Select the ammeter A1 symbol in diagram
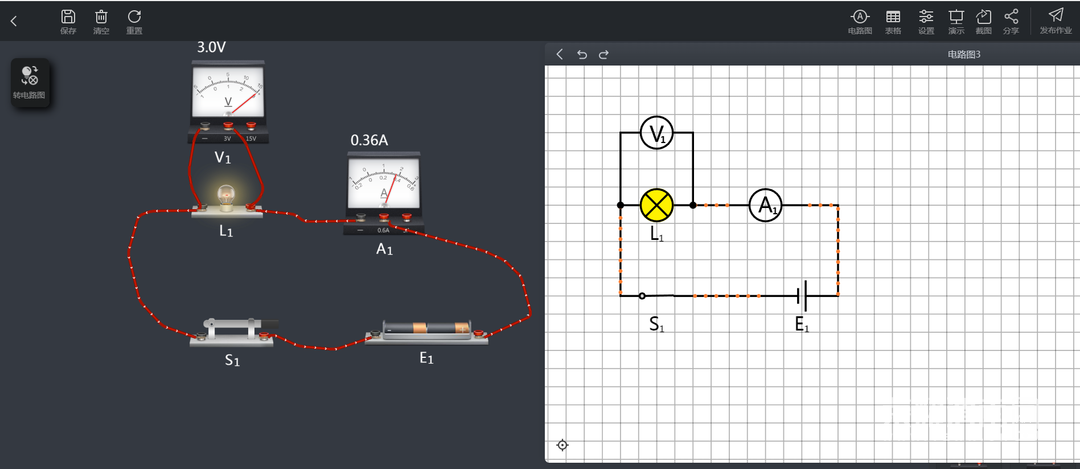The height and width of the screenshot is (469, 1080). (765, 206)
